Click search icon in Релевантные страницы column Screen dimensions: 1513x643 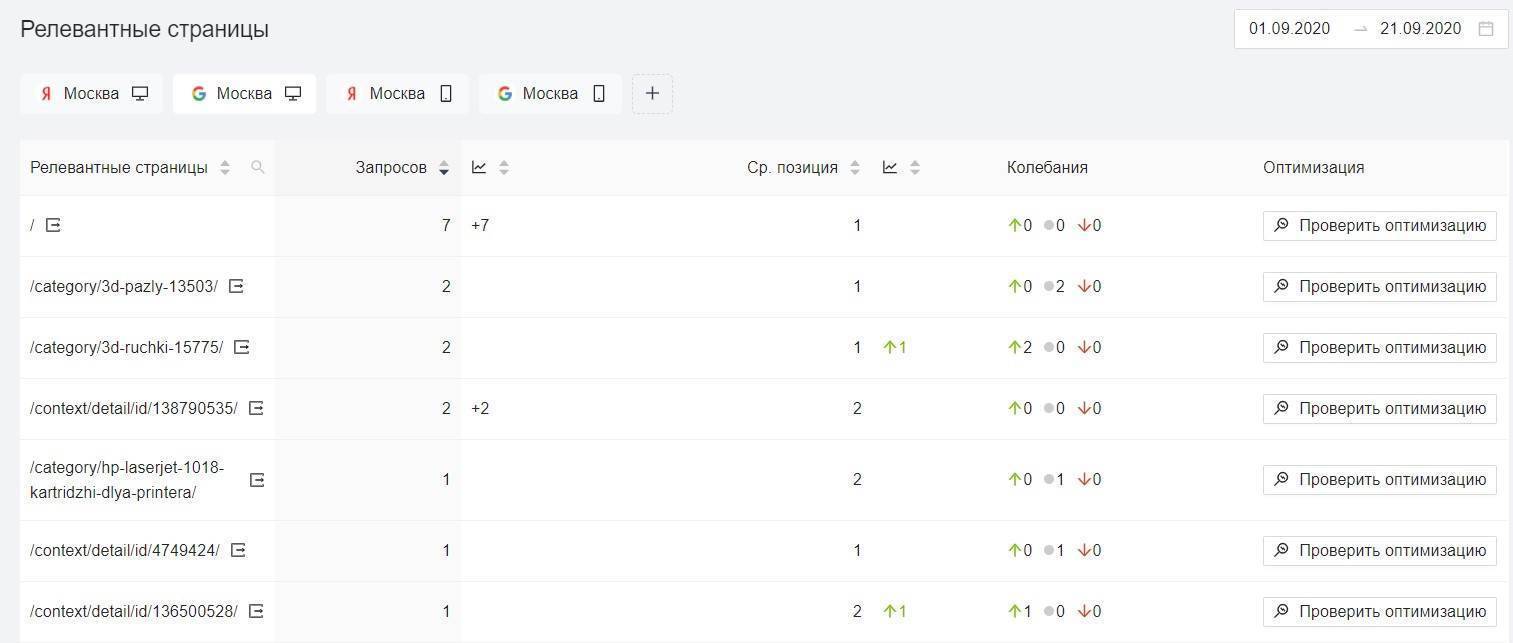pyautogui.click(x=258, y=167)
